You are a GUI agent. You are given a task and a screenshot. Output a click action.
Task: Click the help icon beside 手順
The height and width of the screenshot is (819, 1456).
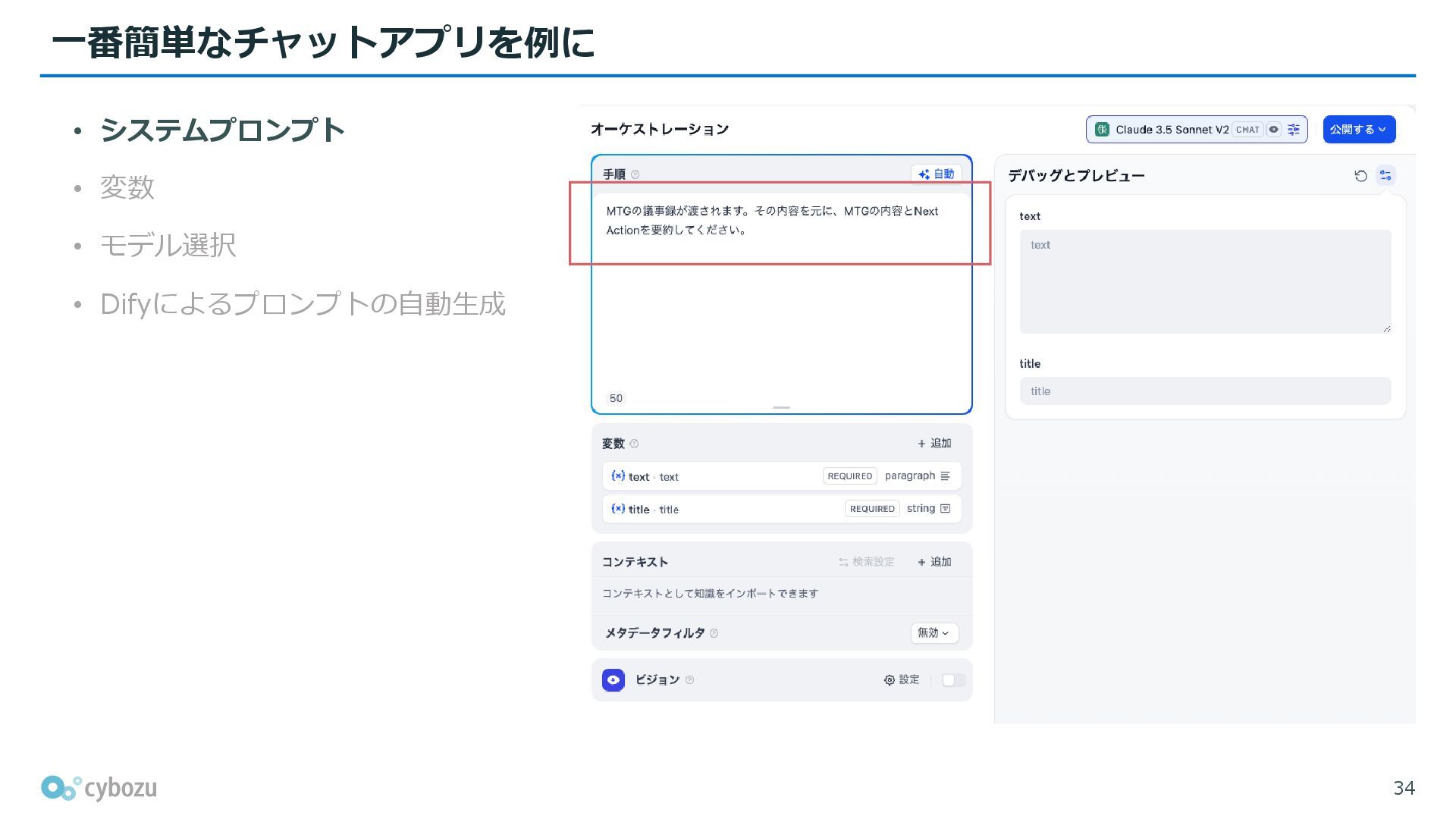(635, 174)
